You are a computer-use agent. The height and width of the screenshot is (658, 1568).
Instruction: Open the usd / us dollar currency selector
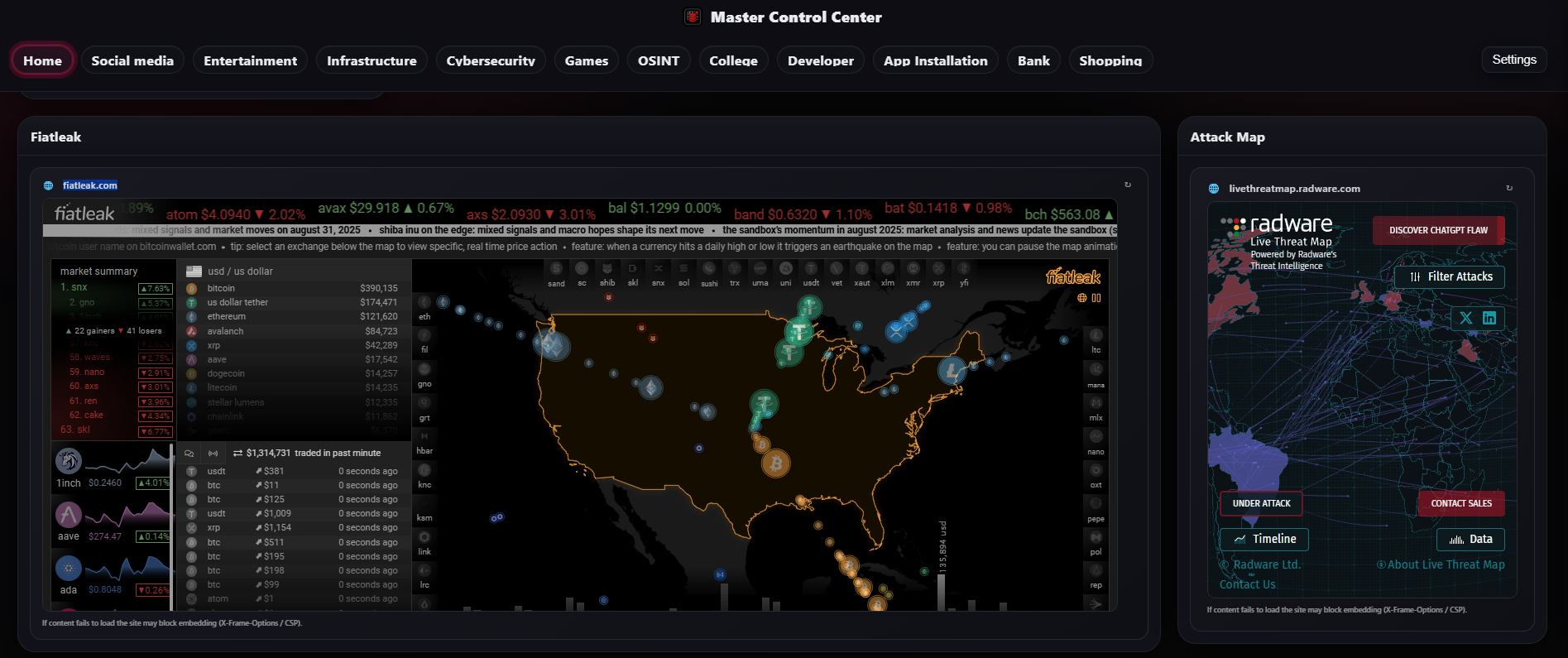294,271
